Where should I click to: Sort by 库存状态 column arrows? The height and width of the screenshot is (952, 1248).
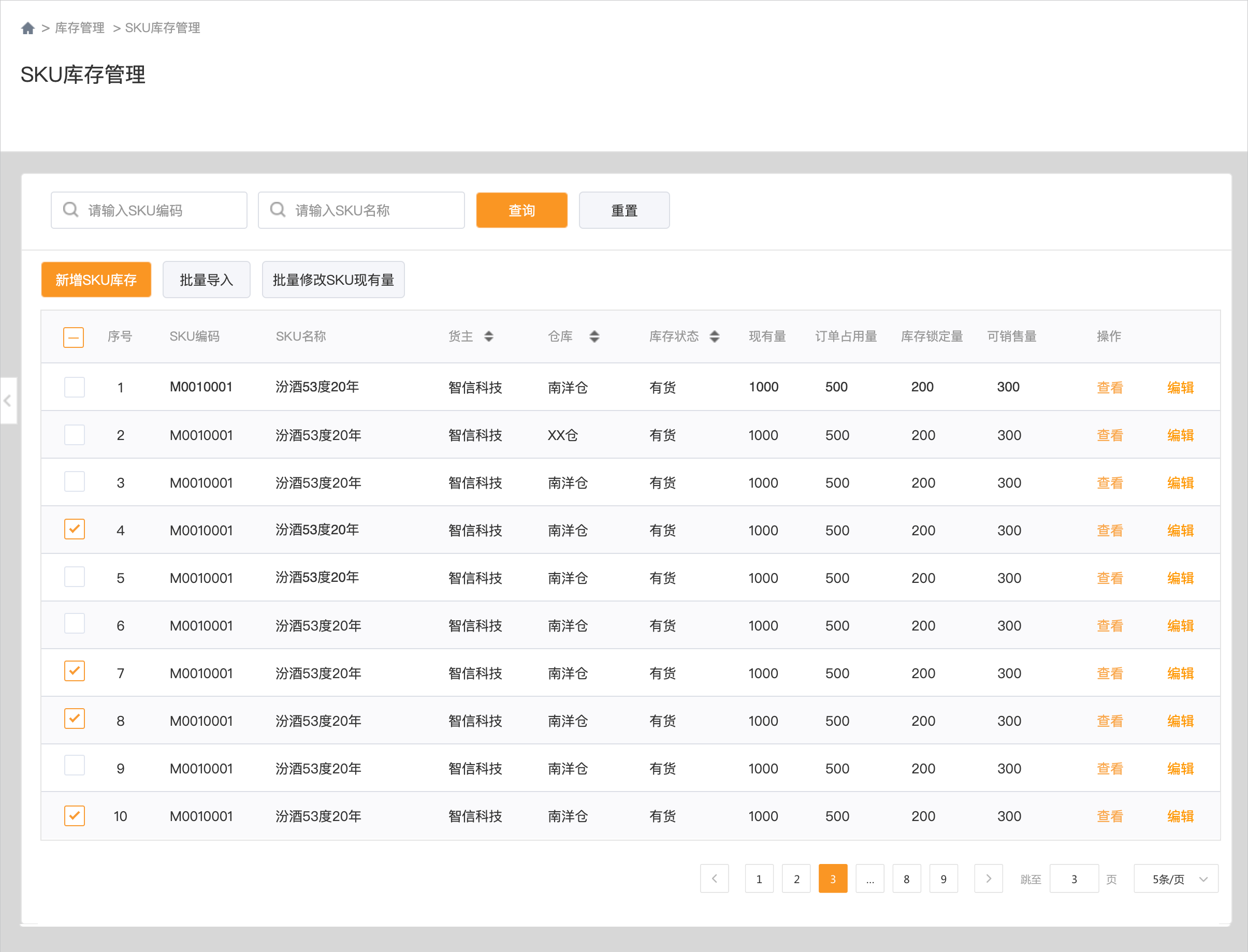[715, 336]
